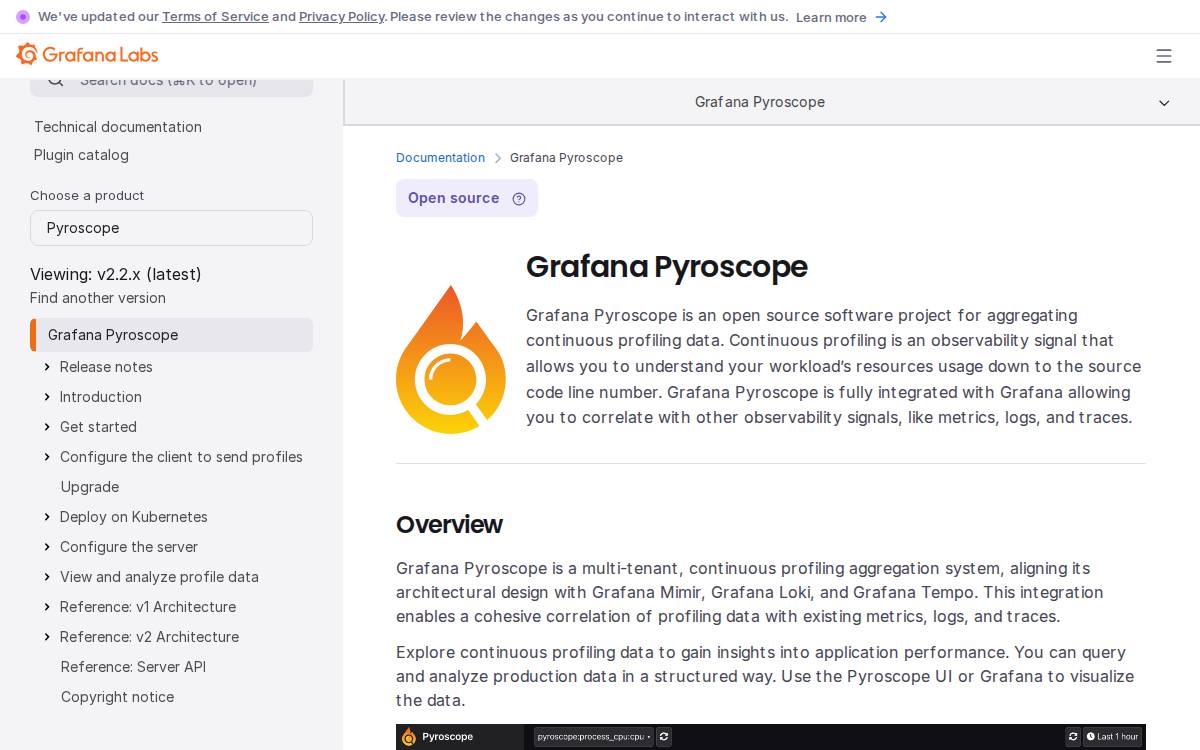Expand the Configure the server chevron
This screenshot has height=750, width=1200.
pos(47,547)
